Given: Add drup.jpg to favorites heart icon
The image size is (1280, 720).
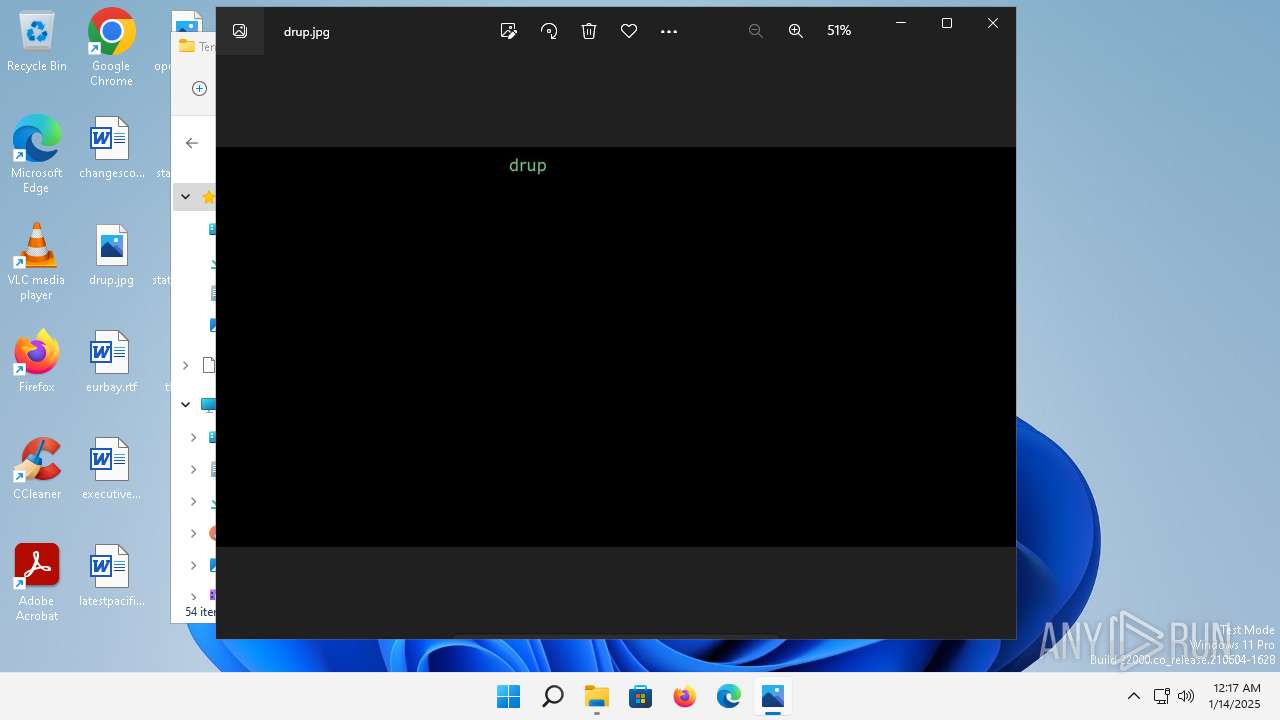Looking at the screenshot, I should coord(629,31).
